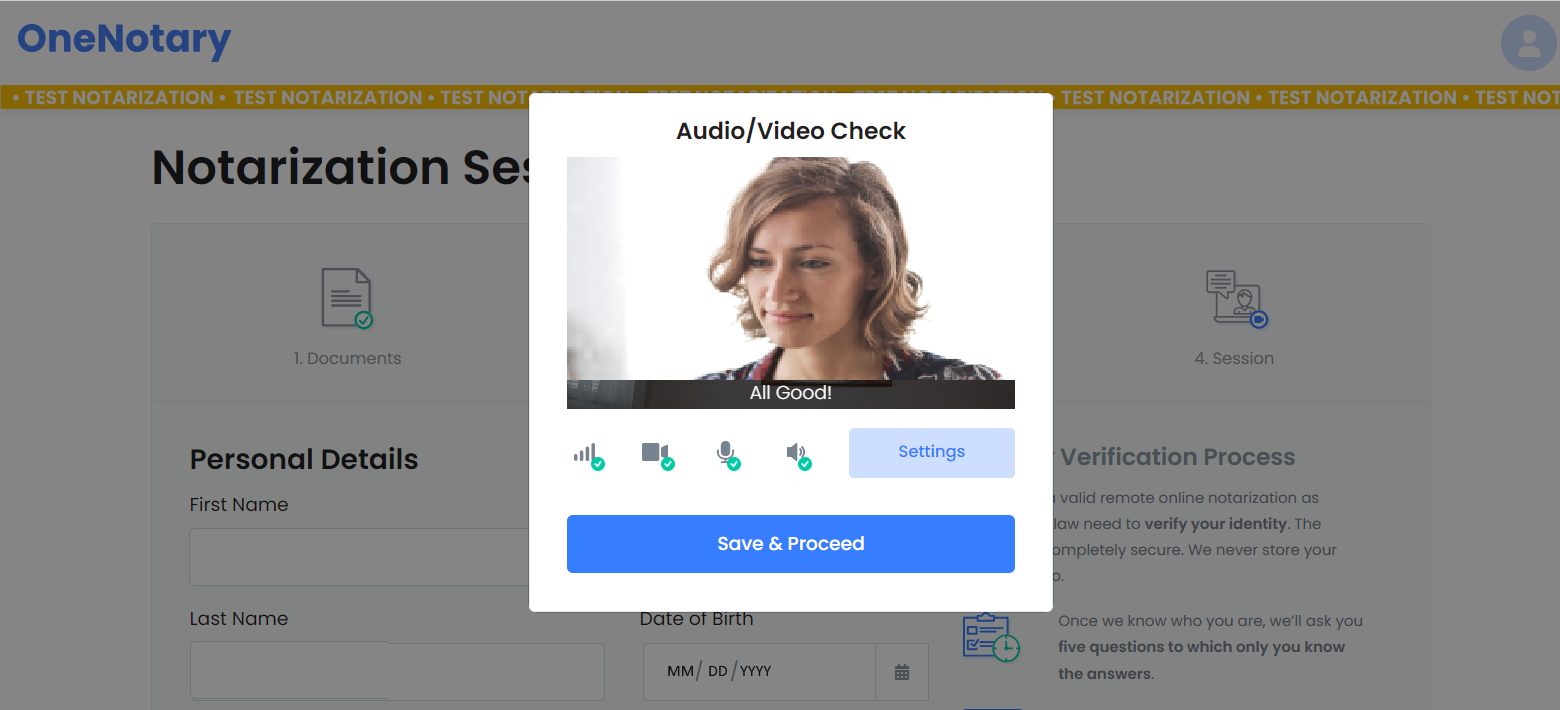Open device options via the Settings button
Viewport: 1560px width, 710px height.
tap(930, 452)
